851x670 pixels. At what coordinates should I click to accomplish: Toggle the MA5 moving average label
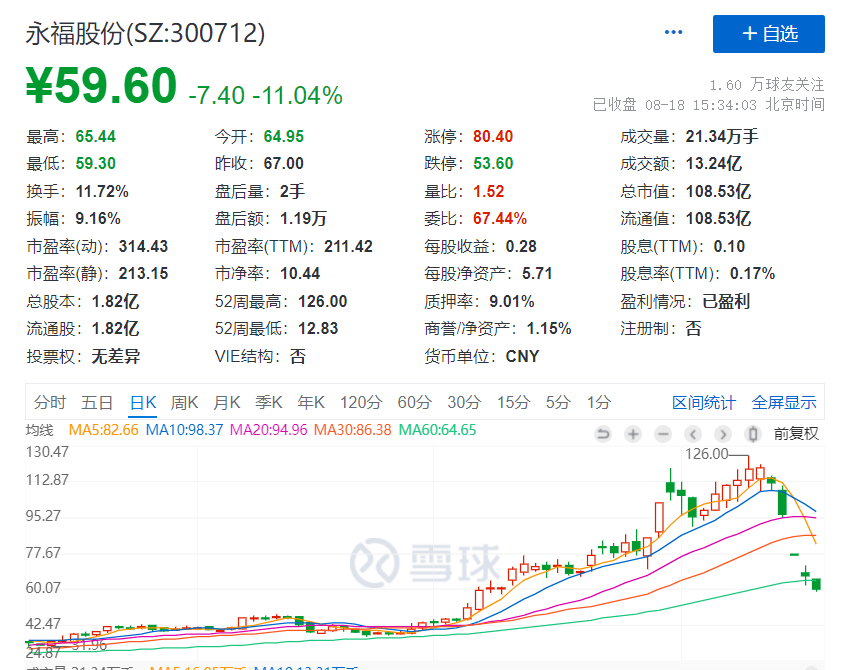(x=103, y=431)
